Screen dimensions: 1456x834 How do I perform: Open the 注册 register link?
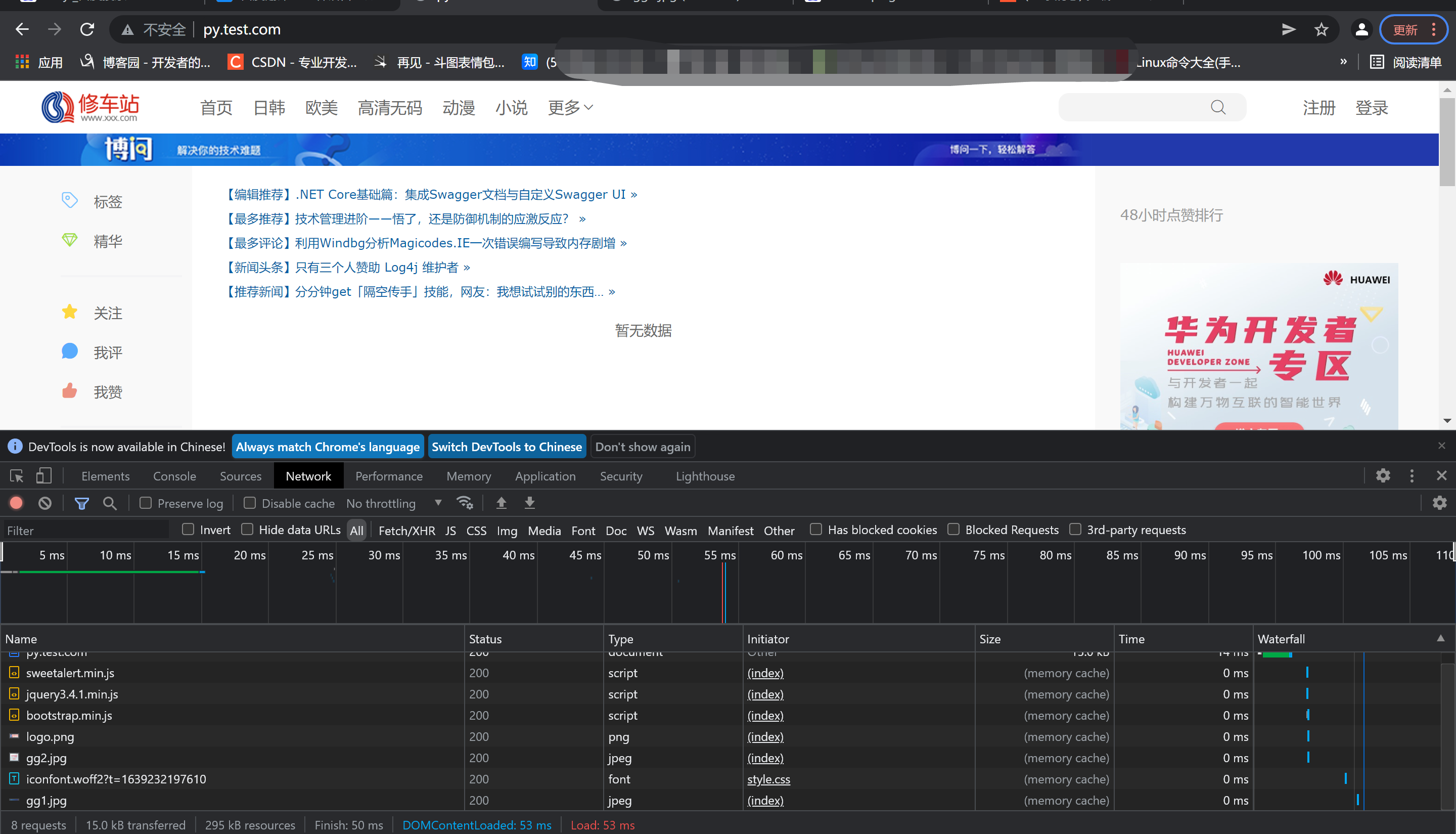pyautogui.click(x=1318, y=107)
